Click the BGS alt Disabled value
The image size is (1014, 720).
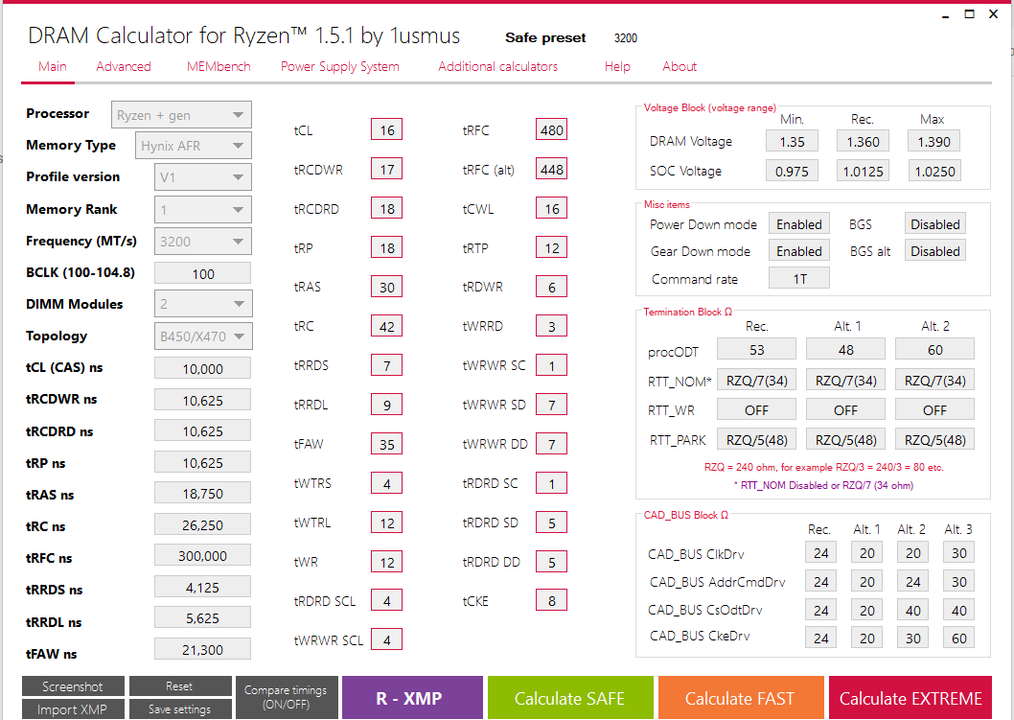click(935, 251)
